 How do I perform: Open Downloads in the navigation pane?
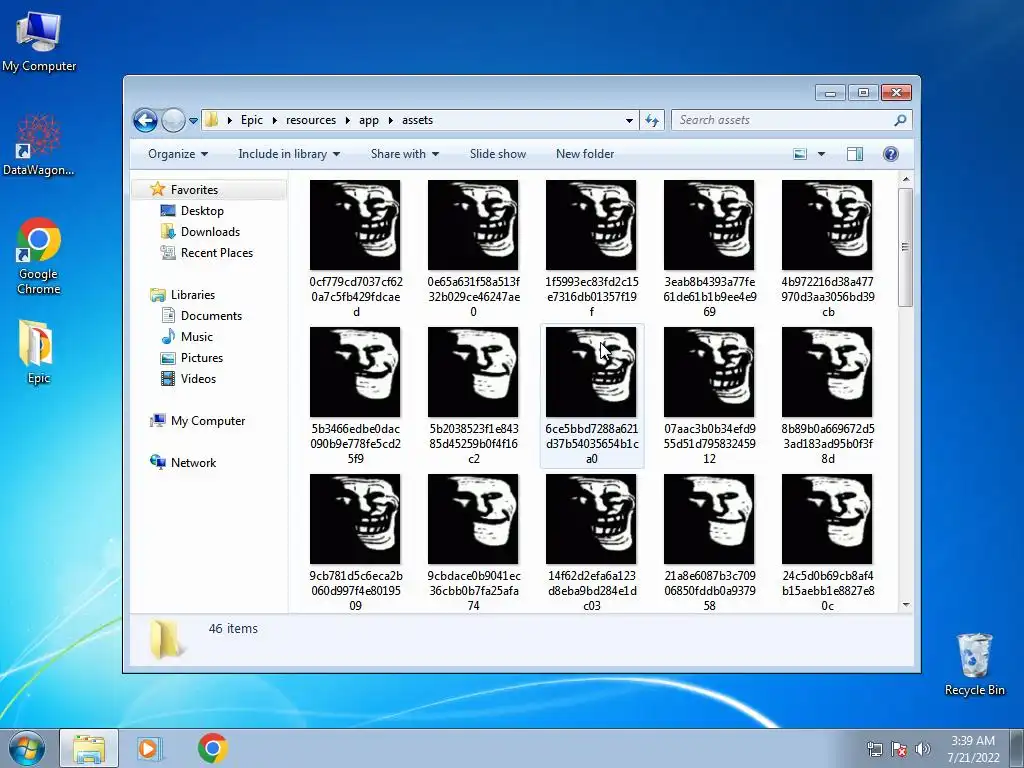click(210, 232)
